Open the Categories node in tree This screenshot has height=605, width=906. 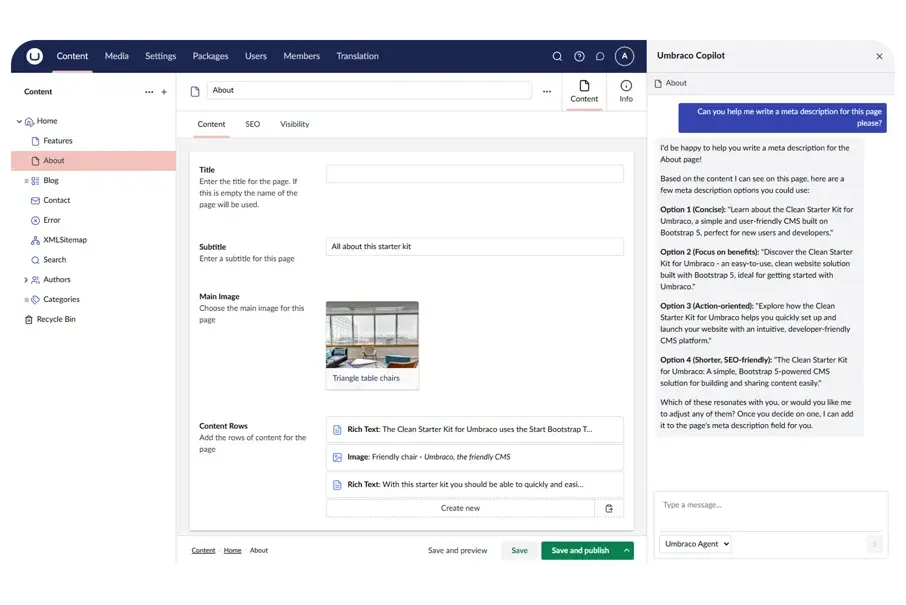pos(61,299)
